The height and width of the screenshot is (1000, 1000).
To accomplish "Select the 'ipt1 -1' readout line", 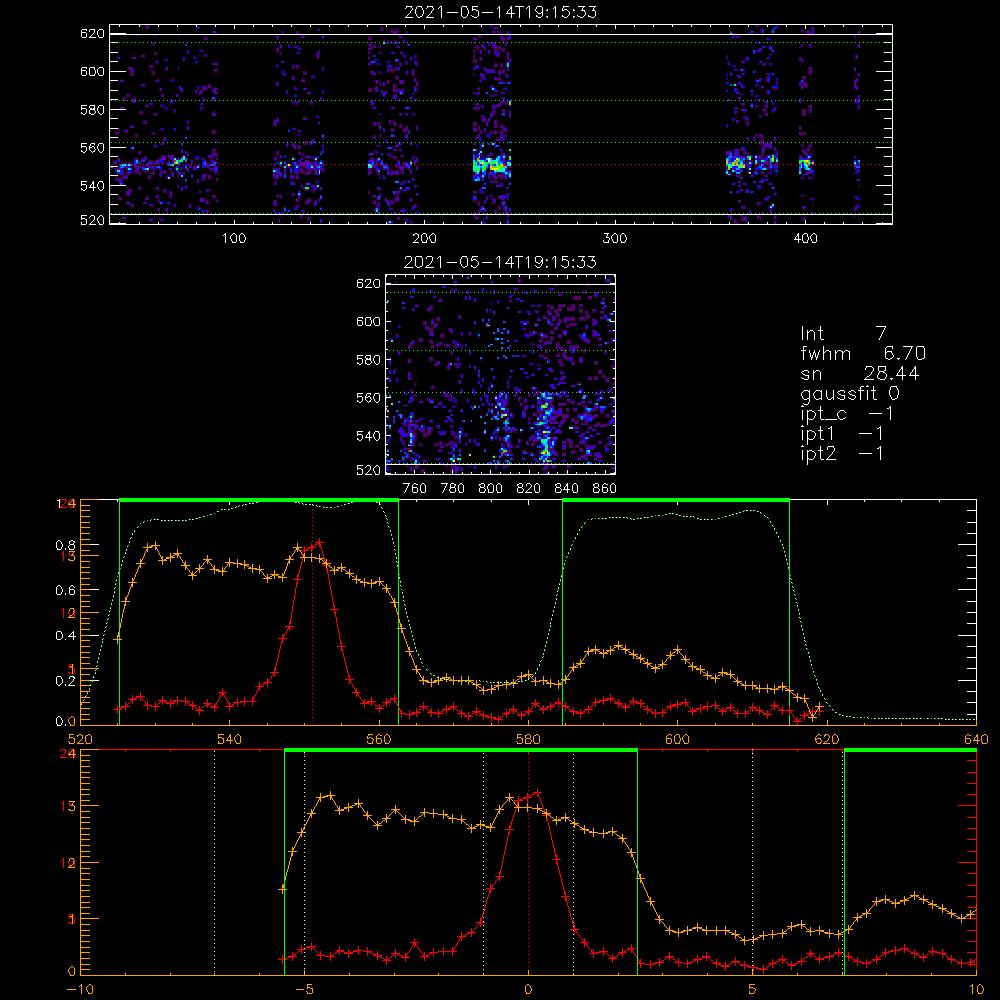I will (842, 434).
